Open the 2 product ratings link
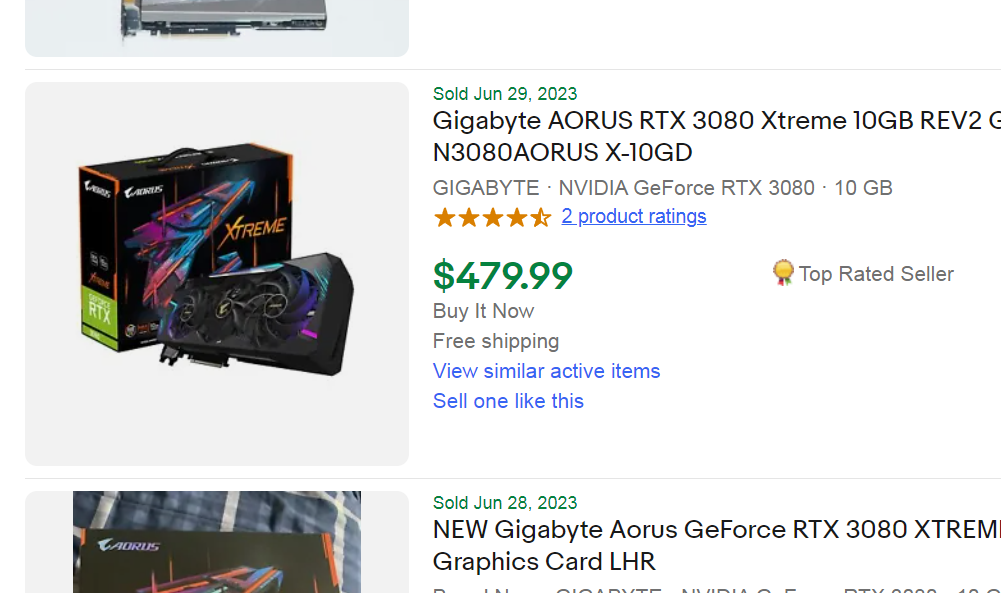The width and height of the screenshot is (1001, 593). pyautogui.click(x=633, y=216)
